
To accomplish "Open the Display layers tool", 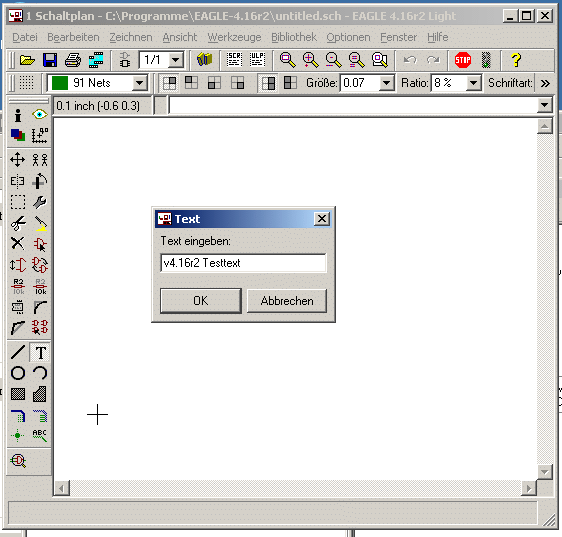I will (18, 135).
